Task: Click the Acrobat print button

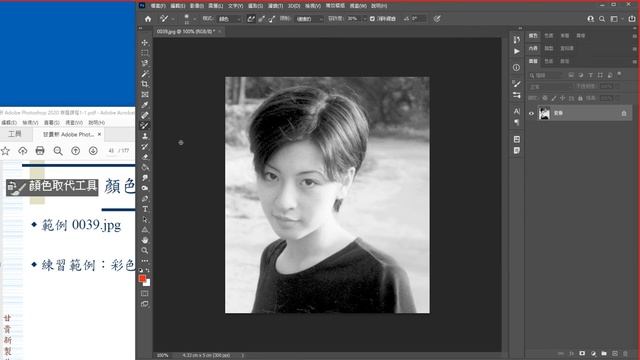Action: click(x=40, y=151)
